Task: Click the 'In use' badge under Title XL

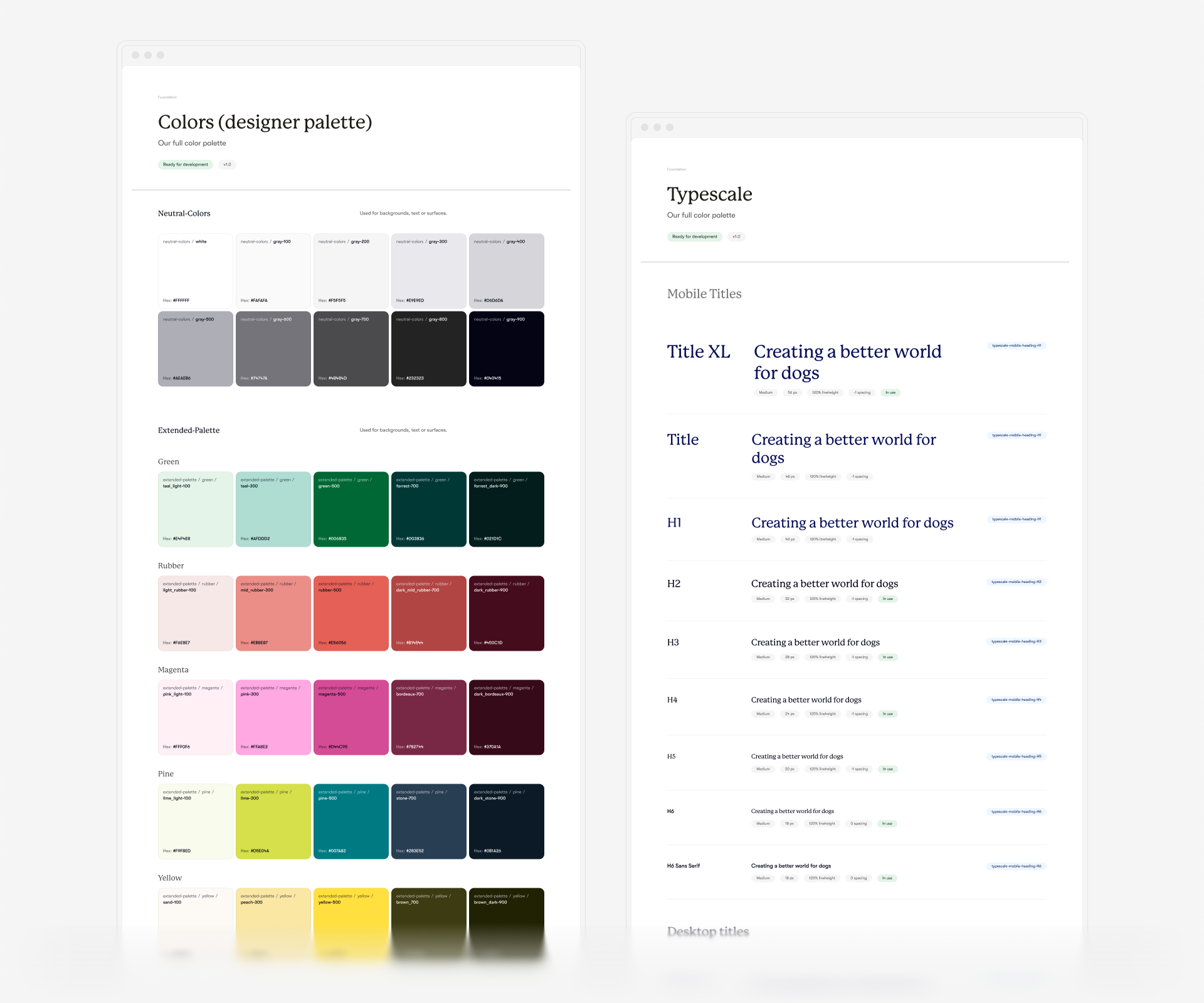Action: 890,393
